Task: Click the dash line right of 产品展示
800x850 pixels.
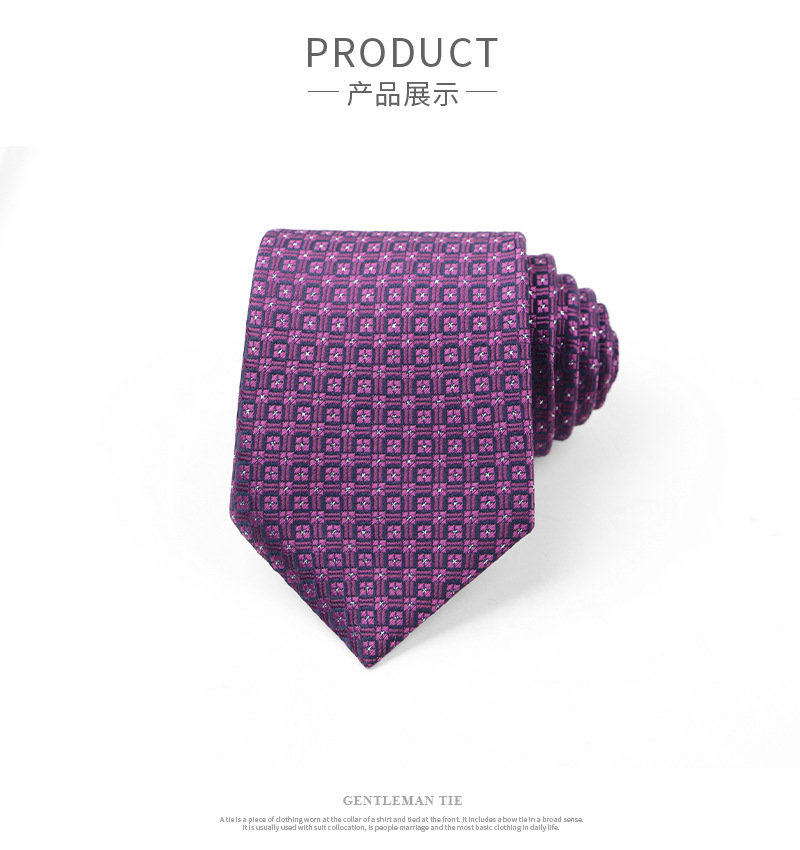Action: click(x=481, y=92)
